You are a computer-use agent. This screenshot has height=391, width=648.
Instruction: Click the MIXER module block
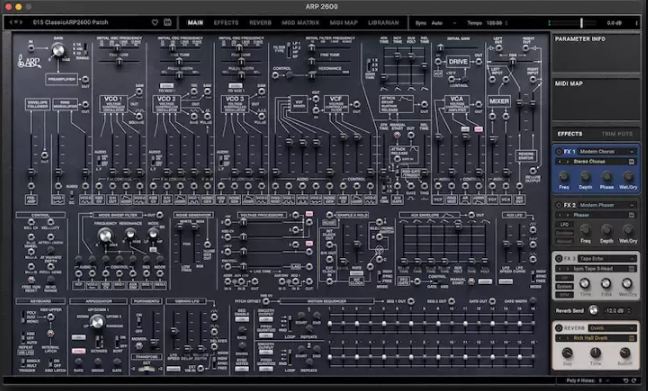click(499, 101)
